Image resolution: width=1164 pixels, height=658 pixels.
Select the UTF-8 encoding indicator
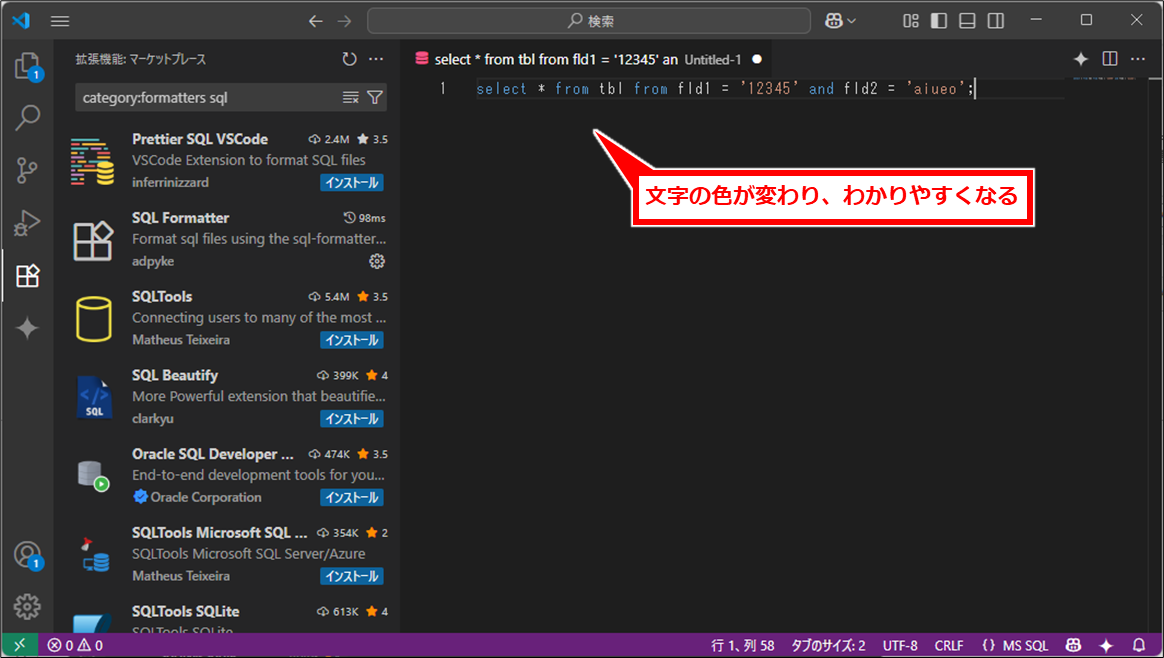(x=900, y=645)
